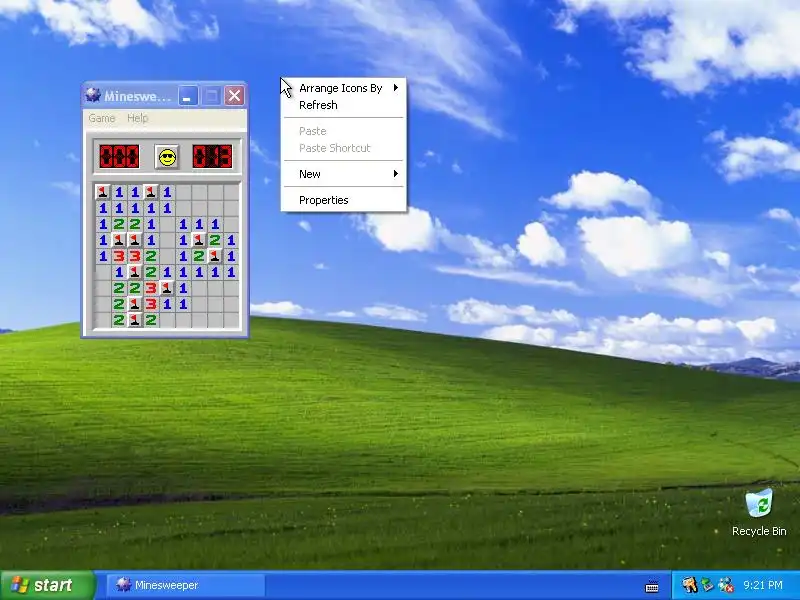Click the greyed-out Paste menu entry

coord(344,131)
